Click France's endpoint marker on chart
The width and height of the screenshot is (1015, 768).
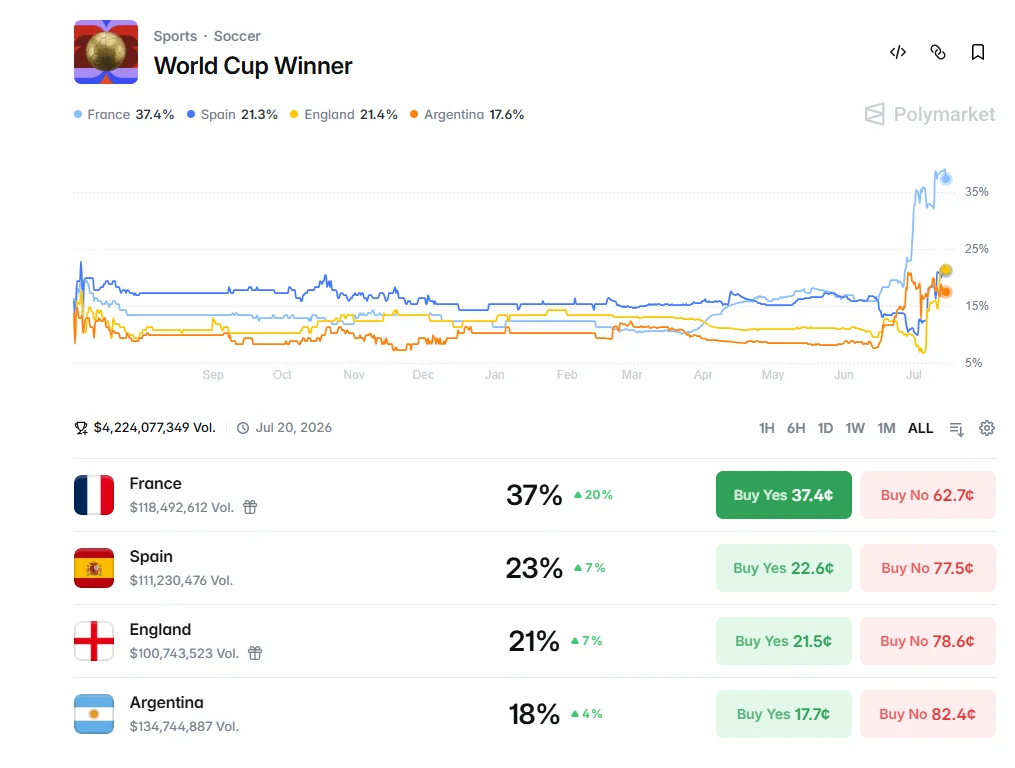(946, 179)
